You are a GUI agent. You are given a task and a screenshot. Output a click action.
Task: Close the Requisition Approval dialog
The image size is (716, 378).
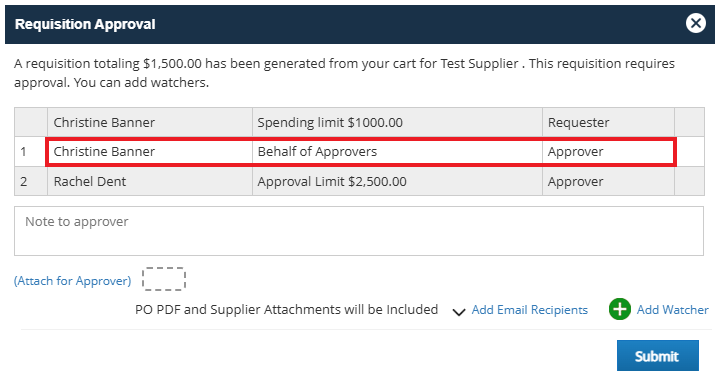tap(695, 23)
